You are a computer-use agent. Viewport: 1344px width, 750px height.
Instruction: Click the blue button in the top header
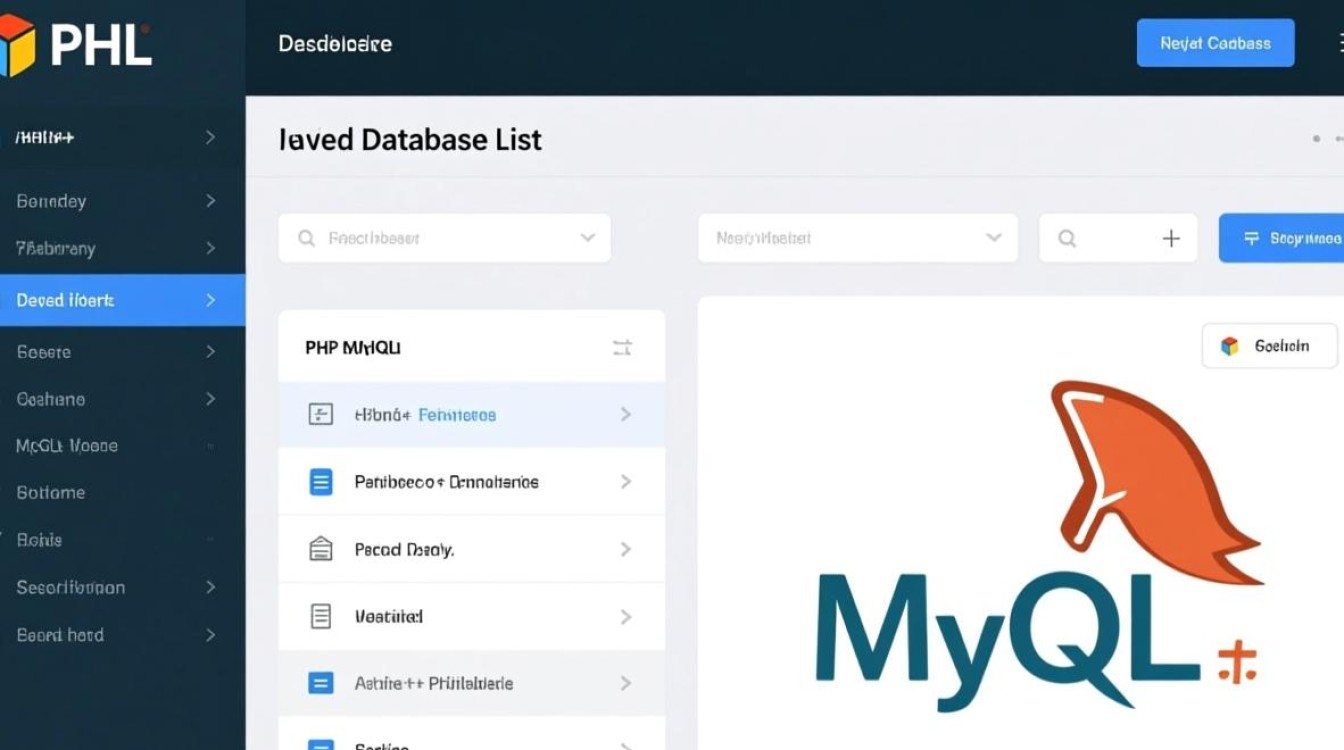click(x=1215, y=43)
